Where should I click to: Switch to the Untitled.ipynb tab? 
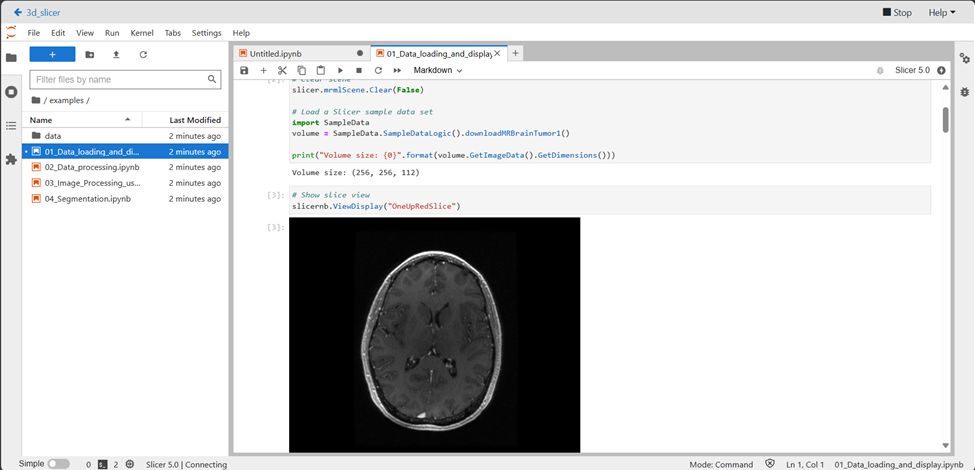coord(276,53)
